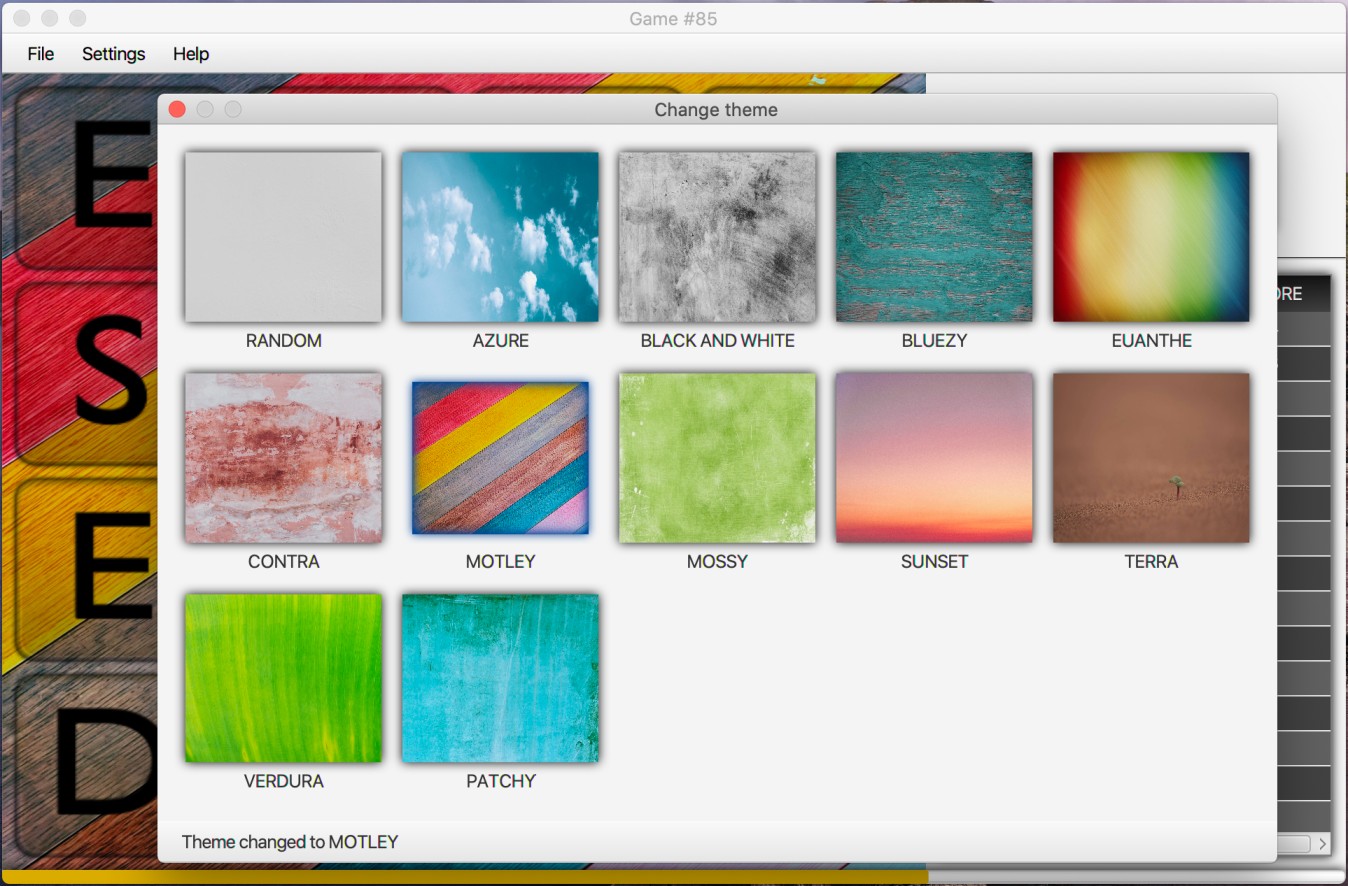This screenshot has height=886, width=1348.
Task: Apply the BLACK AND WHITE theme
Action: click(716, 236)
